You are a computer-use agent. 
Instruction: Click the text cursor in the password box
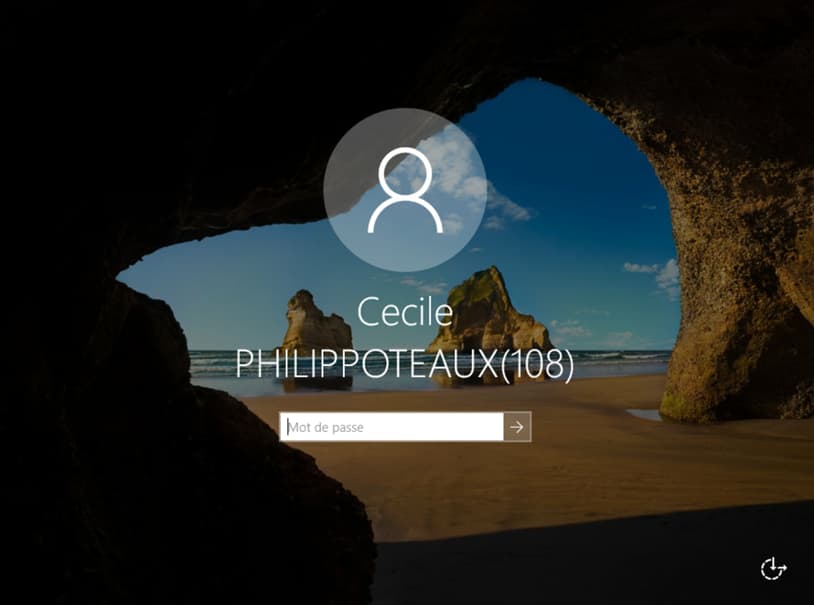point(287,427)
